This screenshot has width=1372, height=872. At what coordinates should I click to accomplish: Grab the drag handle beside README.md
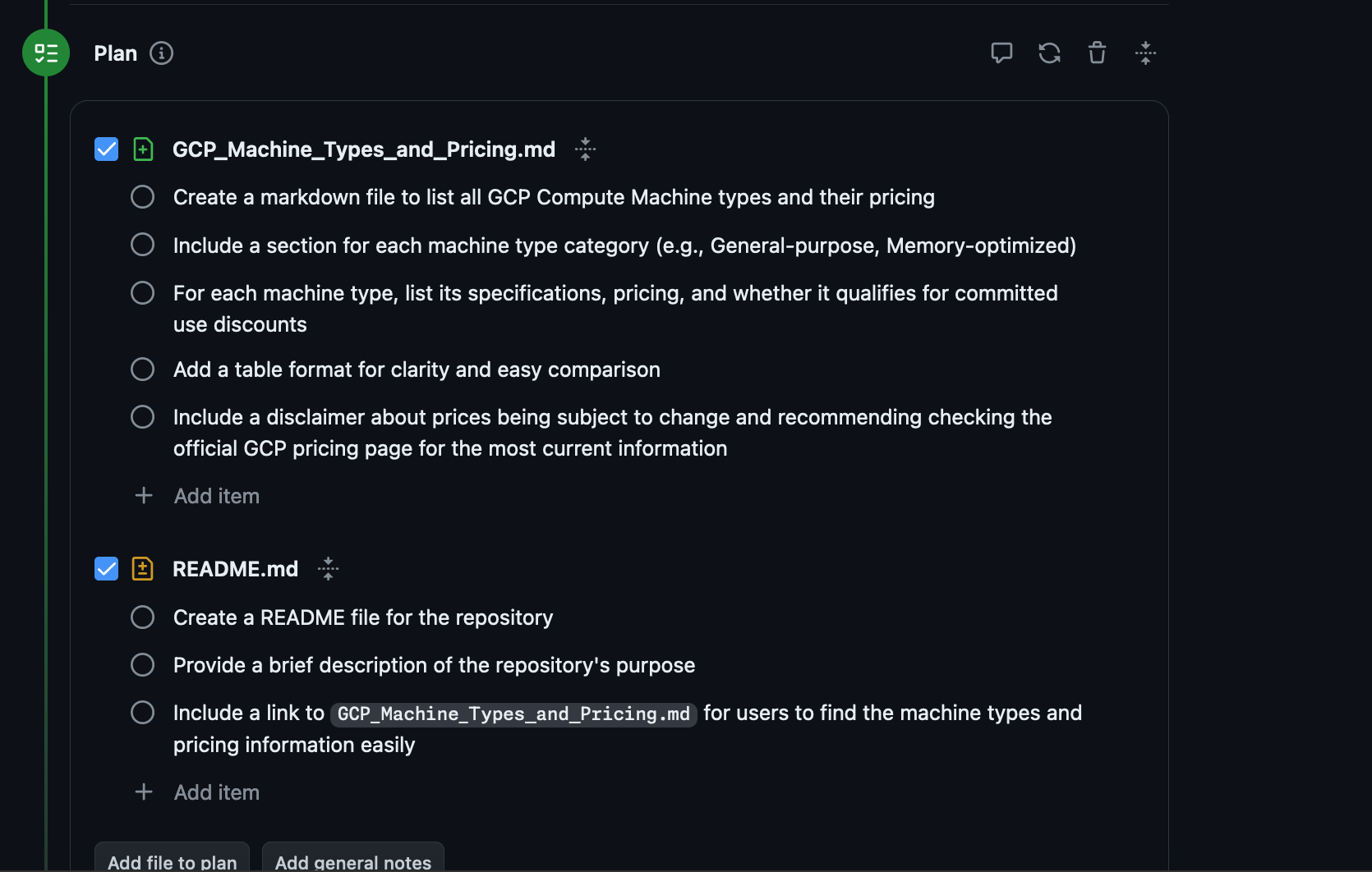(x=328, y=568)
